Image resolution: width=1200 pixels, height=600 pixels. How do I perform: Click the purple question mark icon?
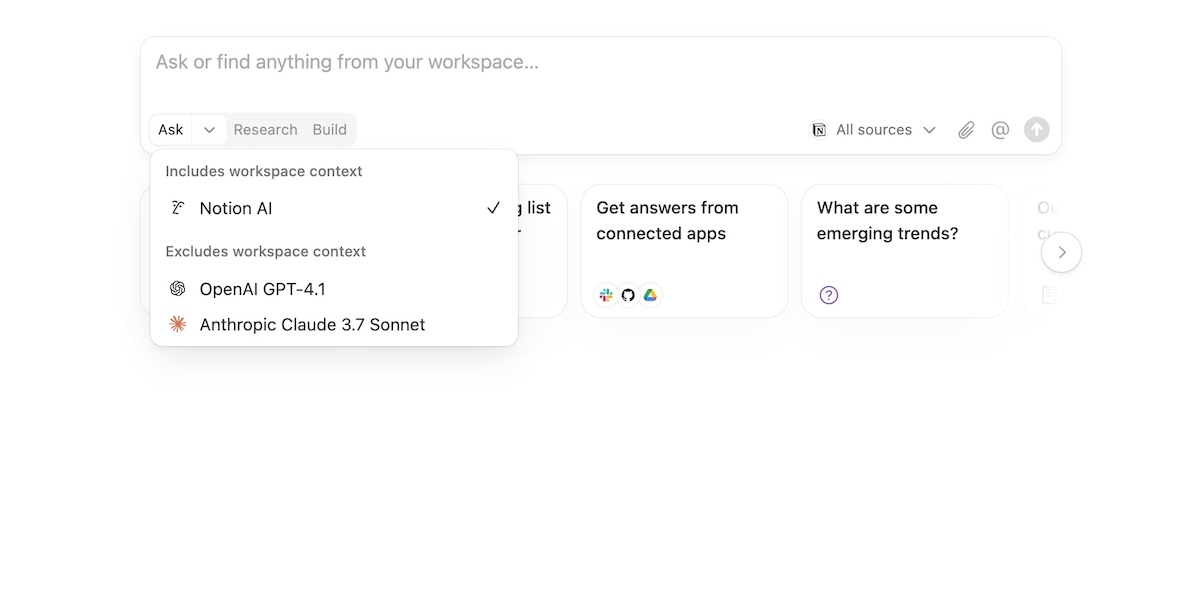(x=829, y=295)
